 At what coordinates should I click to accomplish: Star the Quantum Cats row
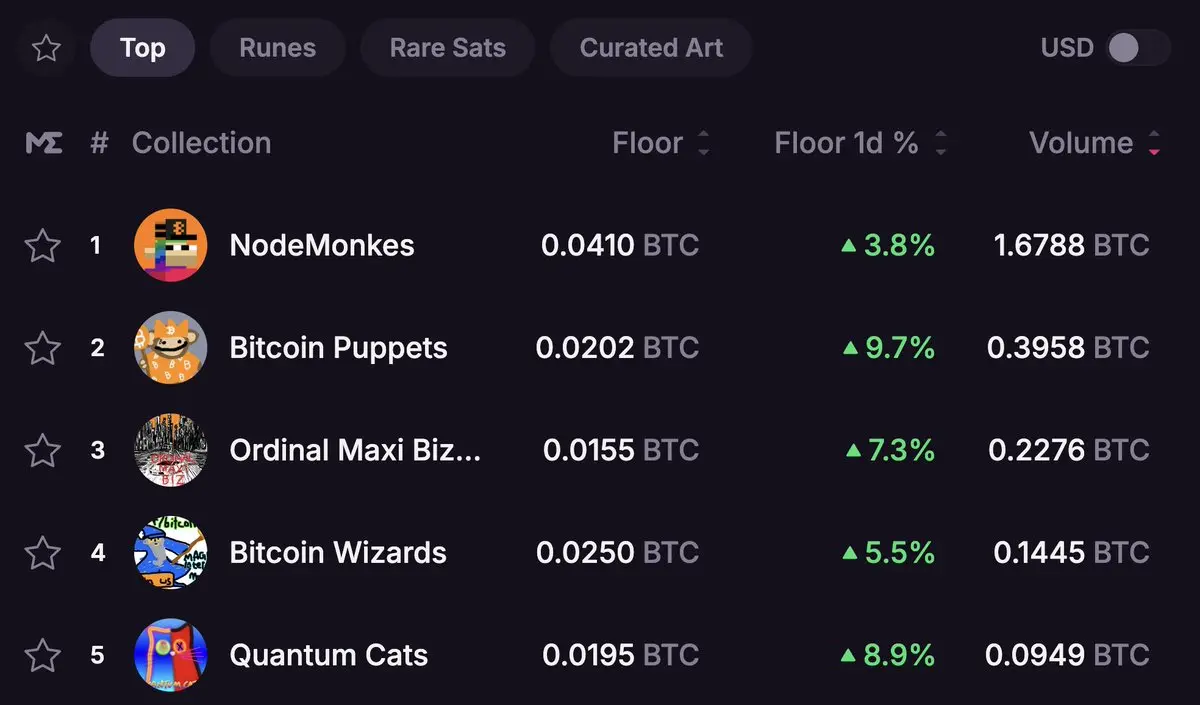pyautogui.click(x=42, y=655)
